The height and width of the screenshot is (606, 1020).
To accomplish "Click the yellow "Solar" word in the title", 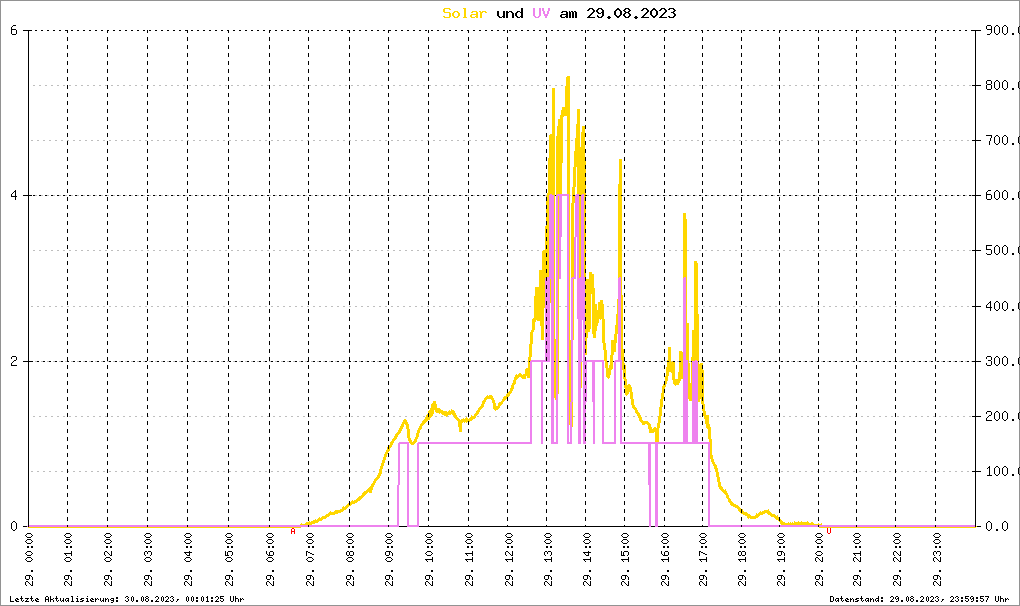I will pyautogui.click(x=464, y=13).
